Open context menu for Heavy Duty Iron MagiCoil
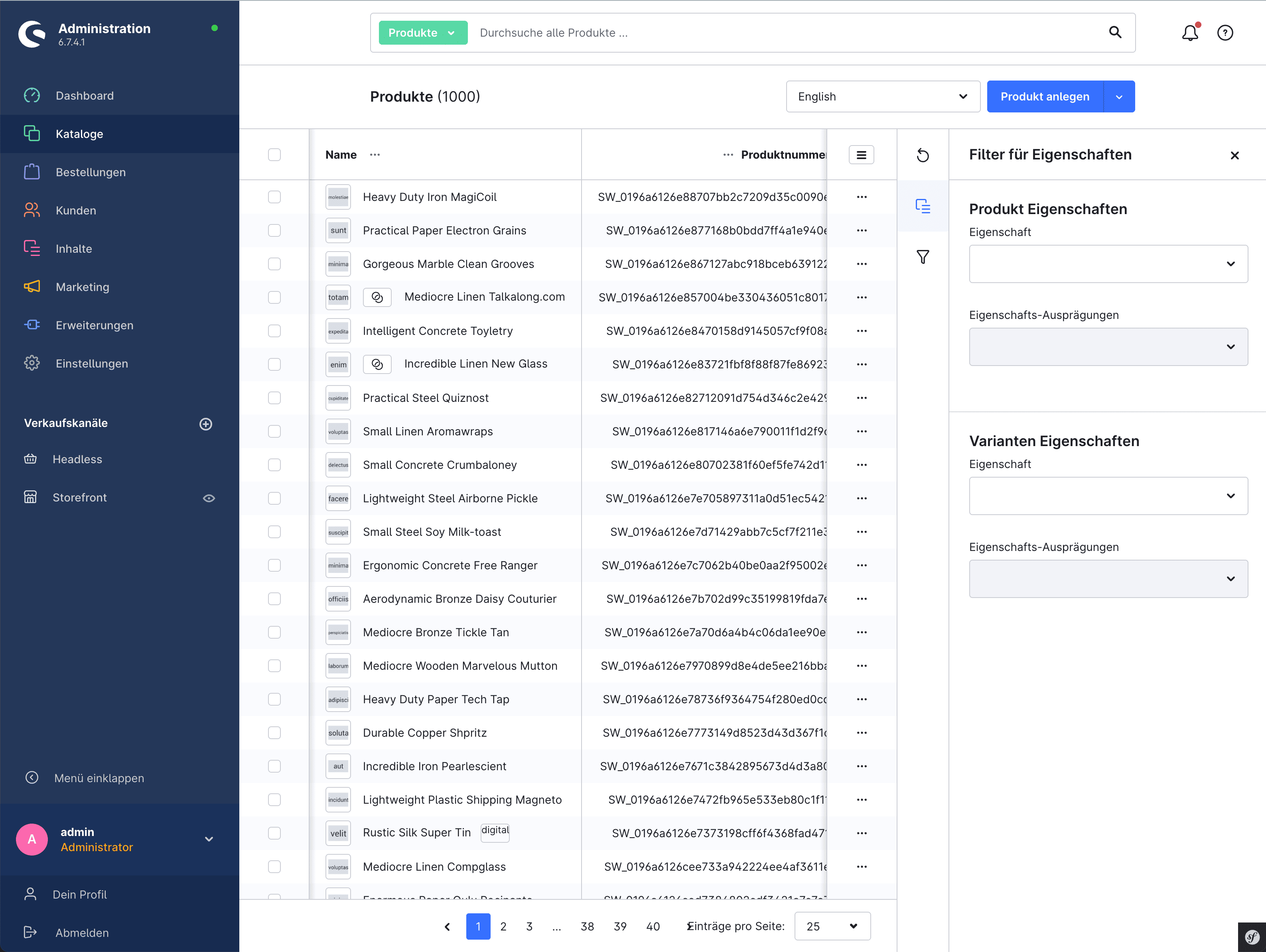1266x952 pixels. point(862,197)
